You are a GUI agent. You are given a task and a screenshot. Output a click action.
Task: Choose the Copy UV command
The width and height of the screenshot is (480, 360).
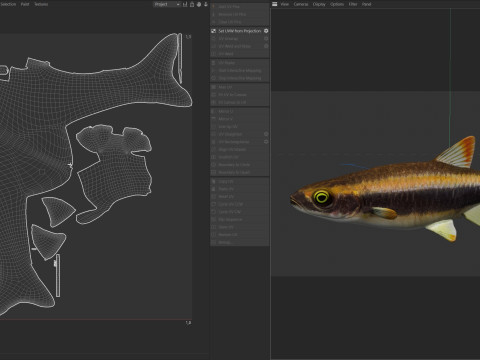click(240, 181)
